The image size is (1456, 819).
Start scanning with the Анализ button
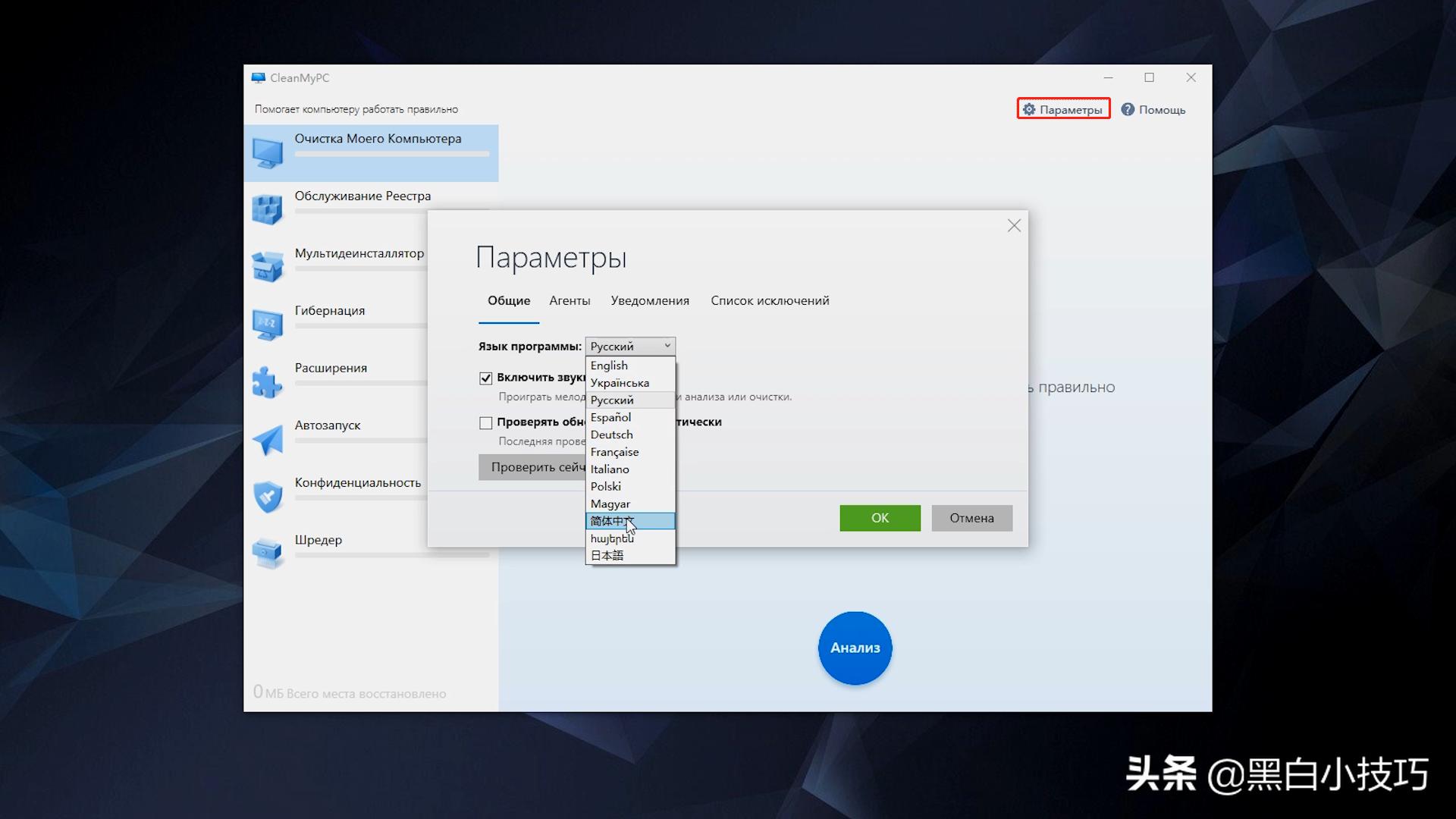pyautogui.click(x=855, y=648)
